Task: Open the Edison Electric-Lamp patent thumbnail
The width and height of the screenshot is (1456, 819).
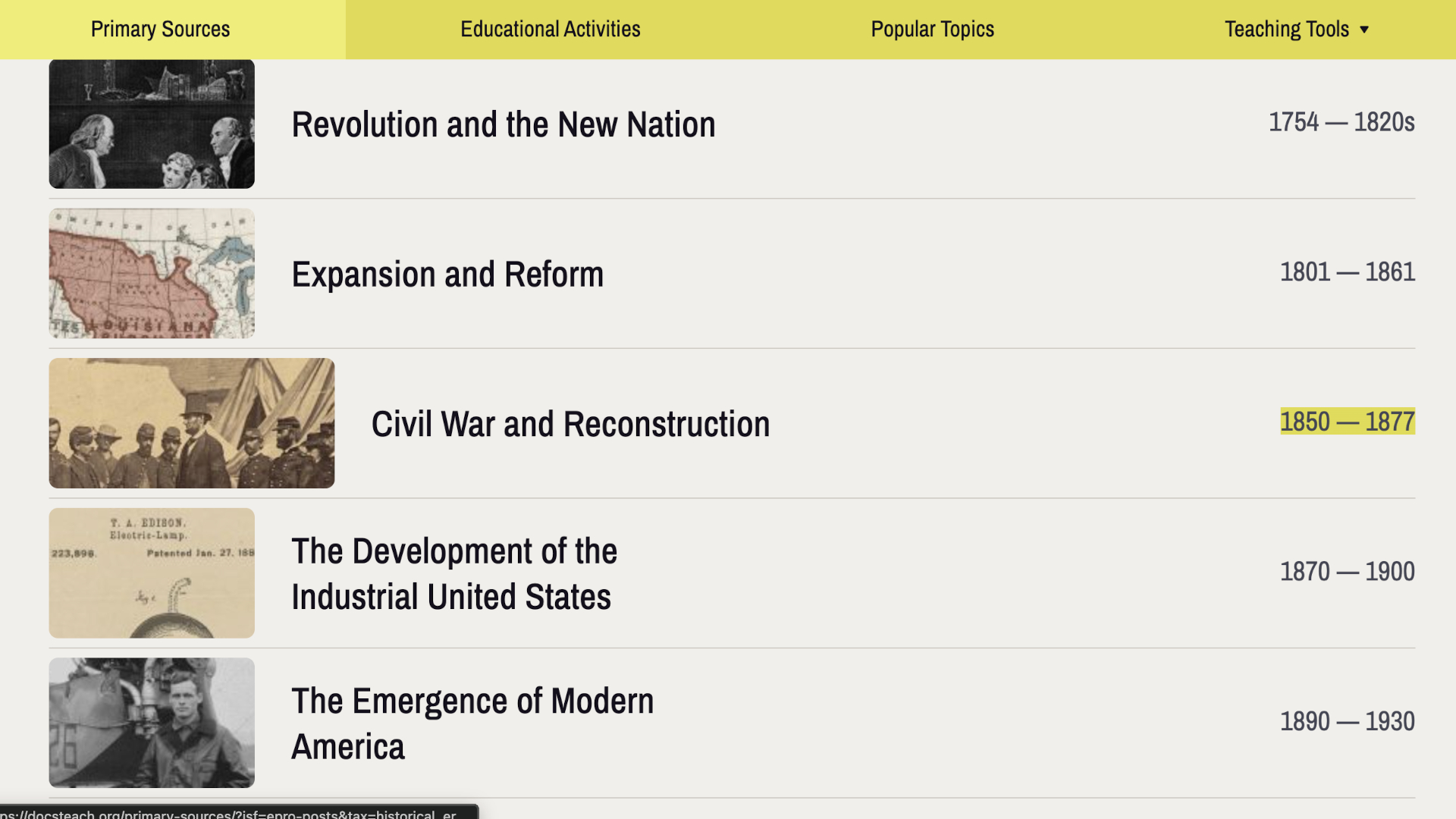Action: click(152, 573)
